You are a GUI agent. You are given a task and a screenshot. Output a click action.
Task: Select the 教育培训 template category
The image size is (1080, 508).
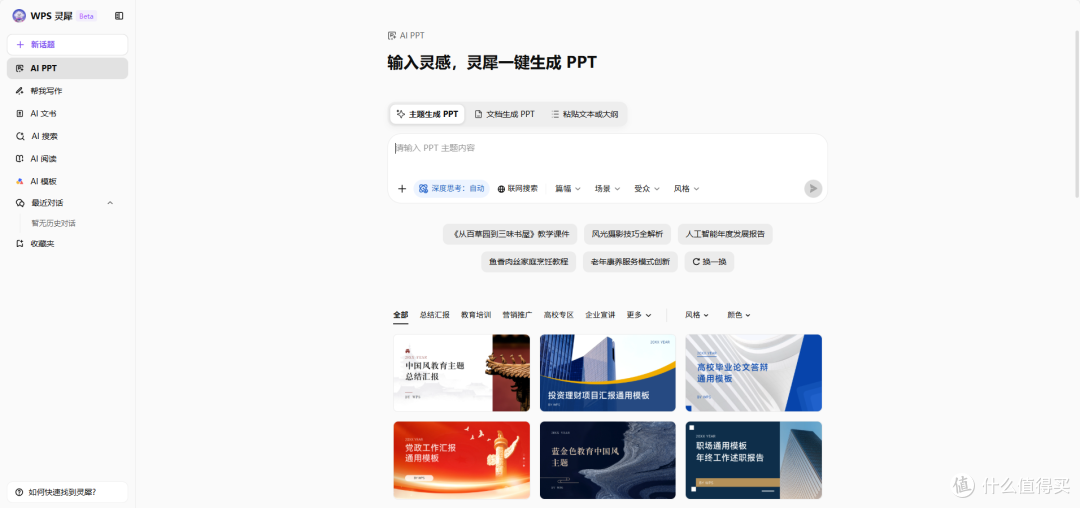pos(476,315)
